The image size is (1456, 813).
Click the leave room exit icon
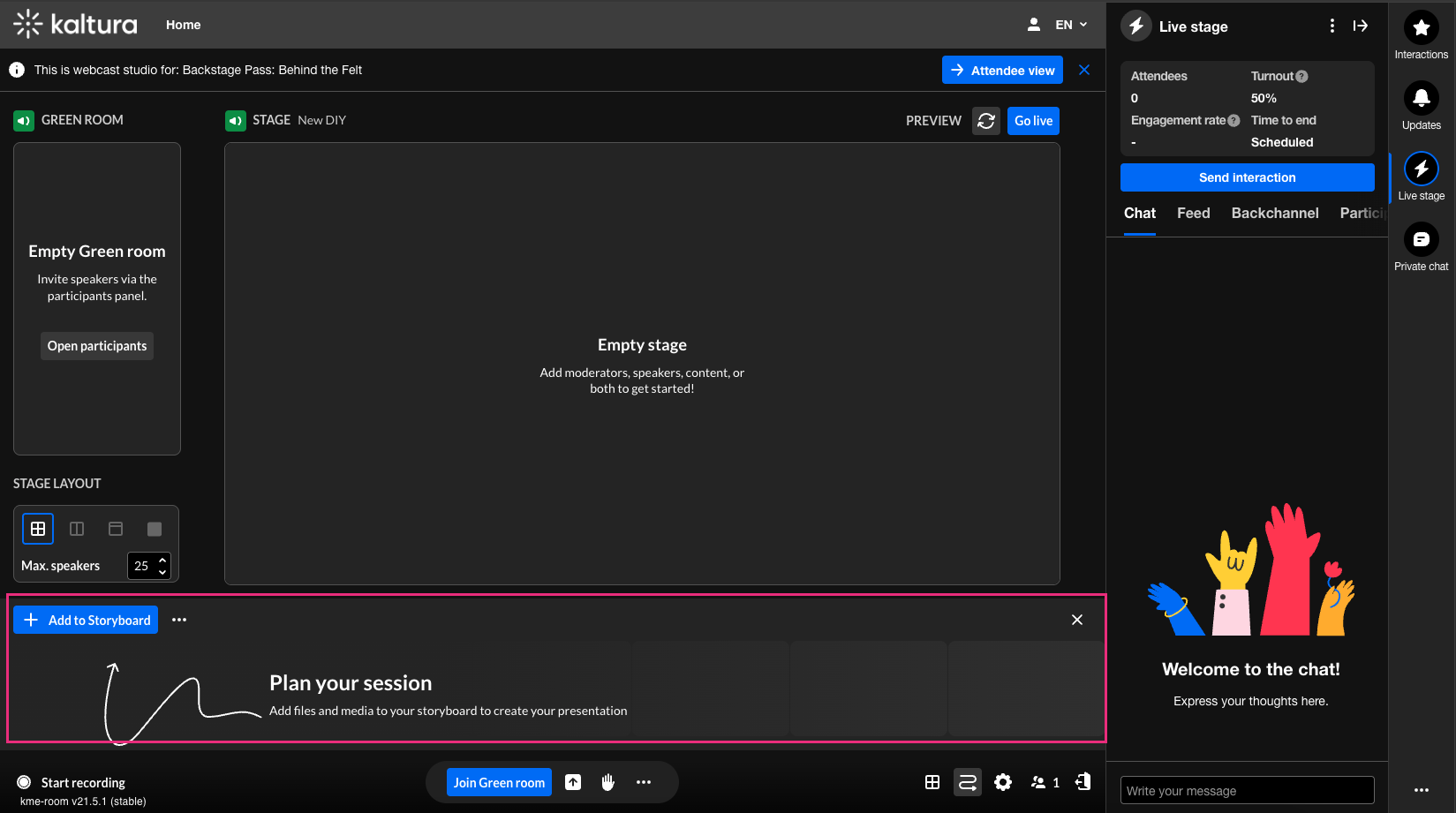(1083, 782)
